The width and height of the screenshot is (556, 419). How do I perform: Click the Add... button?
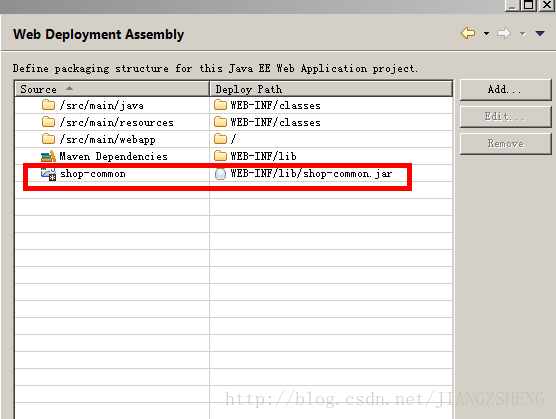(x=505, y=89)
